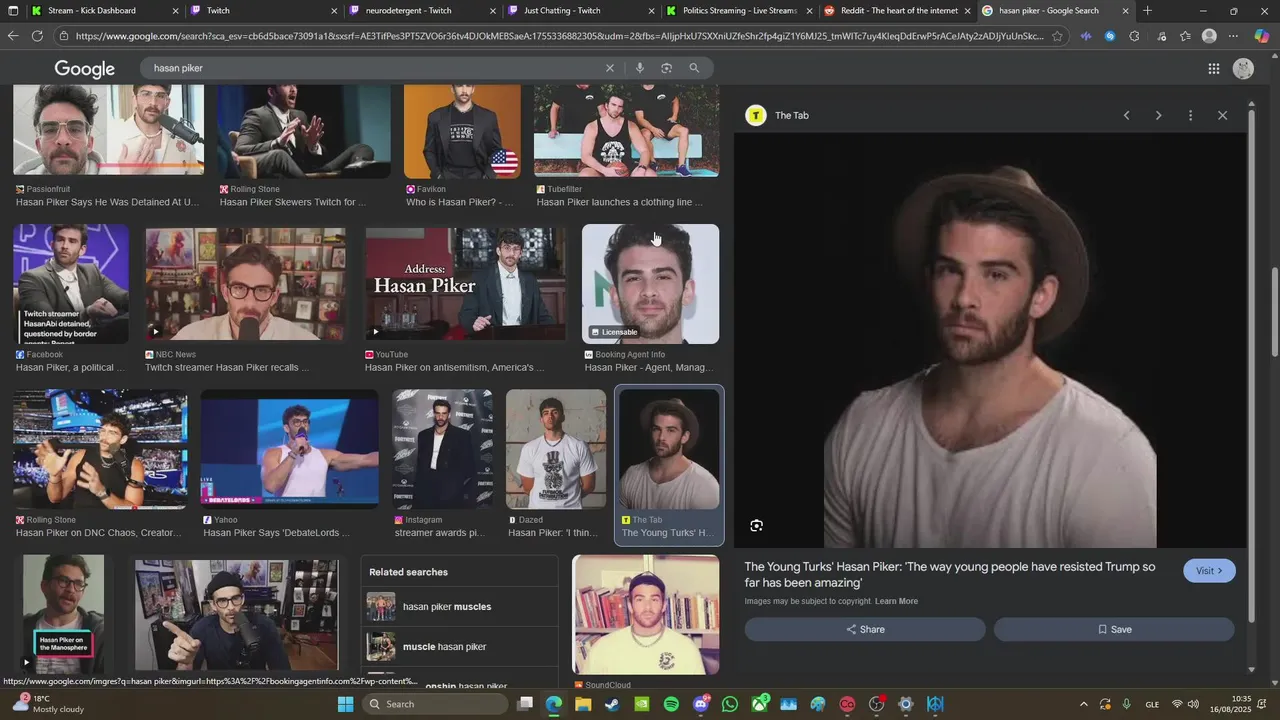The height and width of the screenshot is (720, 1280).
Task: Open Rolling Stone DNC Chaos thumbnail
Action: 100,449
